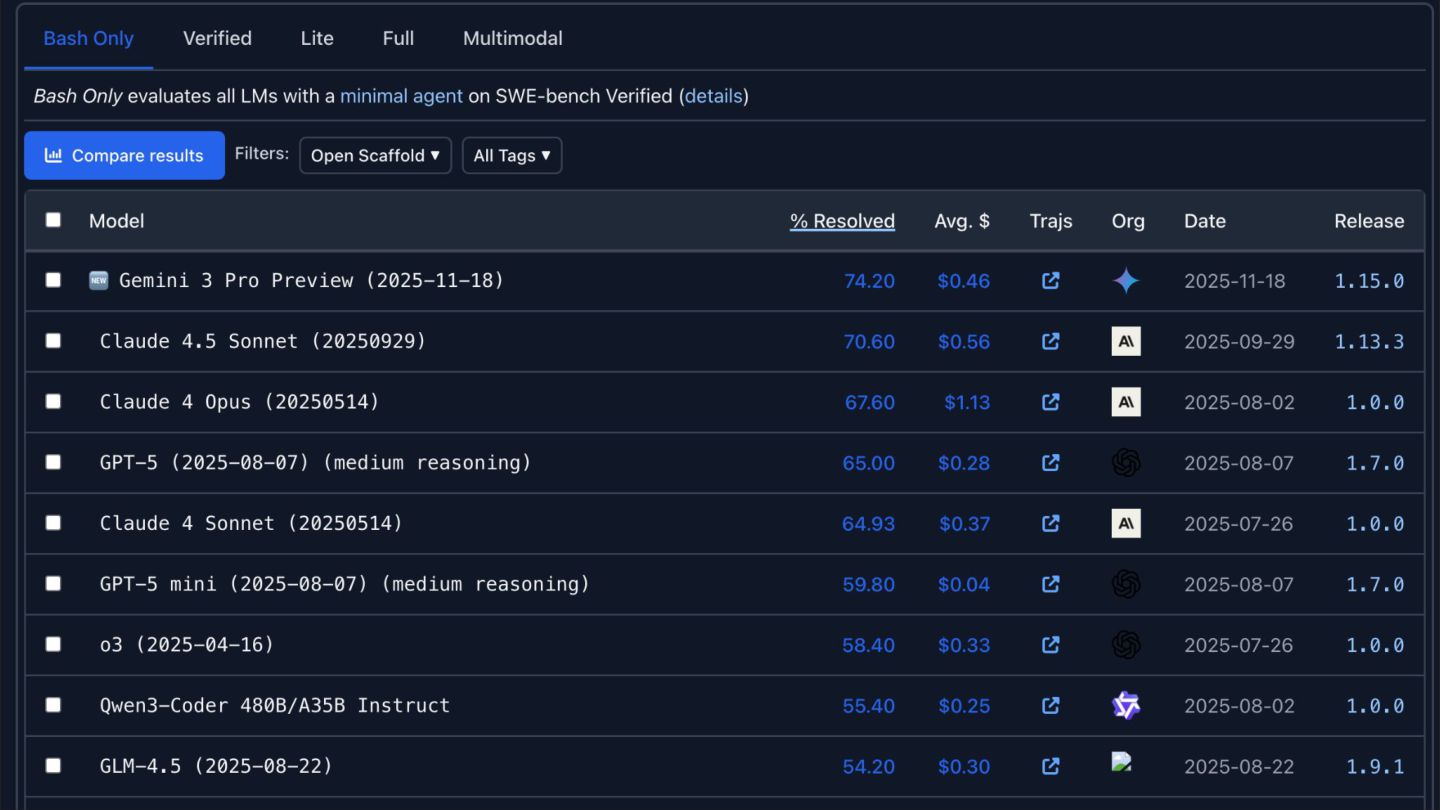The width and height of the screenshot is (1440, 810).
Task: Open trajectories link for GLM-4.5
Action: click(x=1050, y=766)
